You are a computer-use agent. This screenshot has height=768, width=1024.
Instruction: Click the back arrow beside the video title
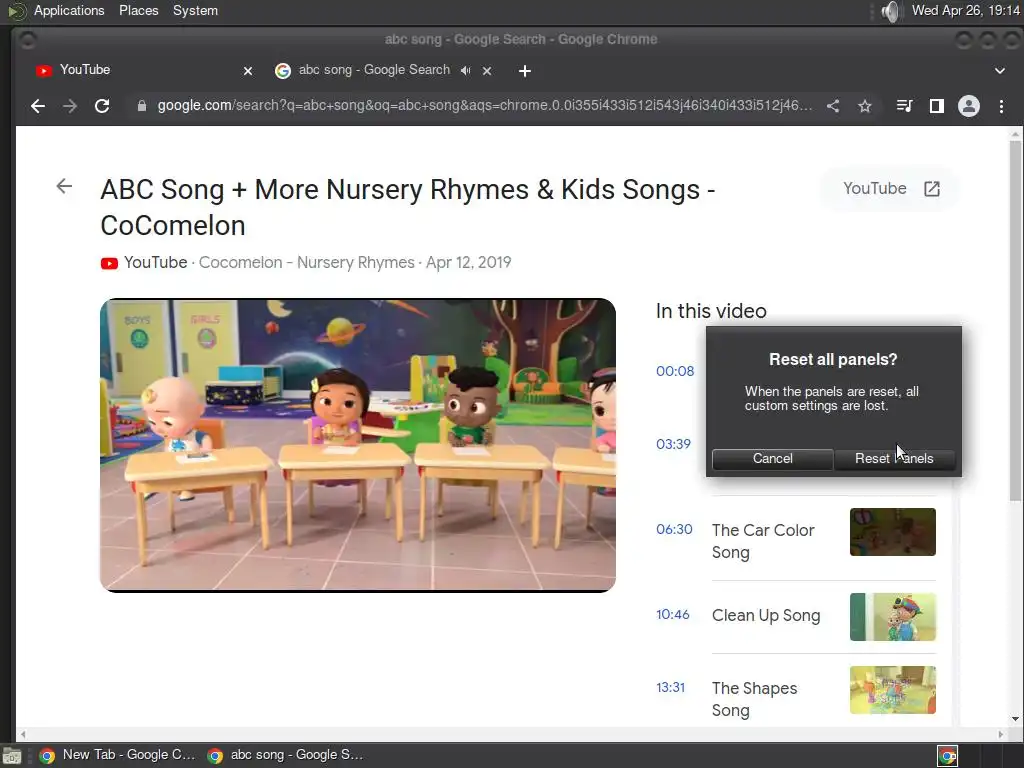pos(64,186)
